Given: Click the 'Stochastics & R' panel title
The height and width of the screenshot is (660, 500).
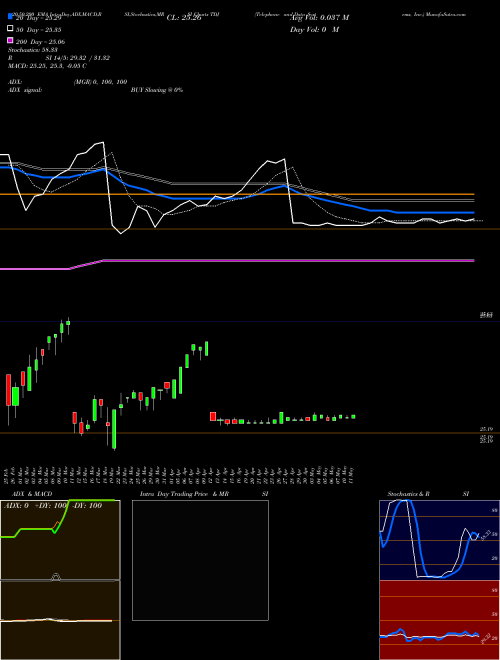Looking at the screenshot, I should pyautogui.click(x=408, y=494).
